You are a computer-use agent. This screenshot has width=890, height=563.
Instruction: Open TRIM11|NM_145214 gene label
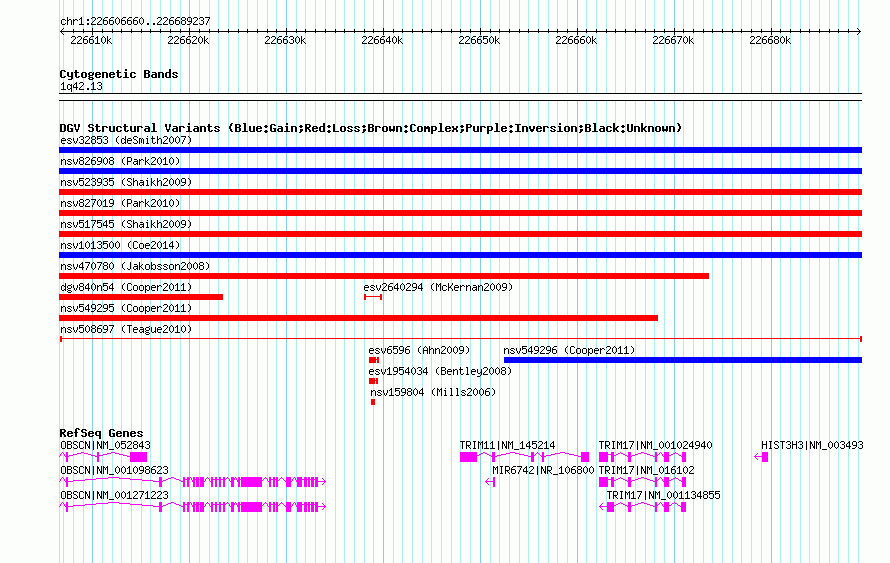click(507, 446)
